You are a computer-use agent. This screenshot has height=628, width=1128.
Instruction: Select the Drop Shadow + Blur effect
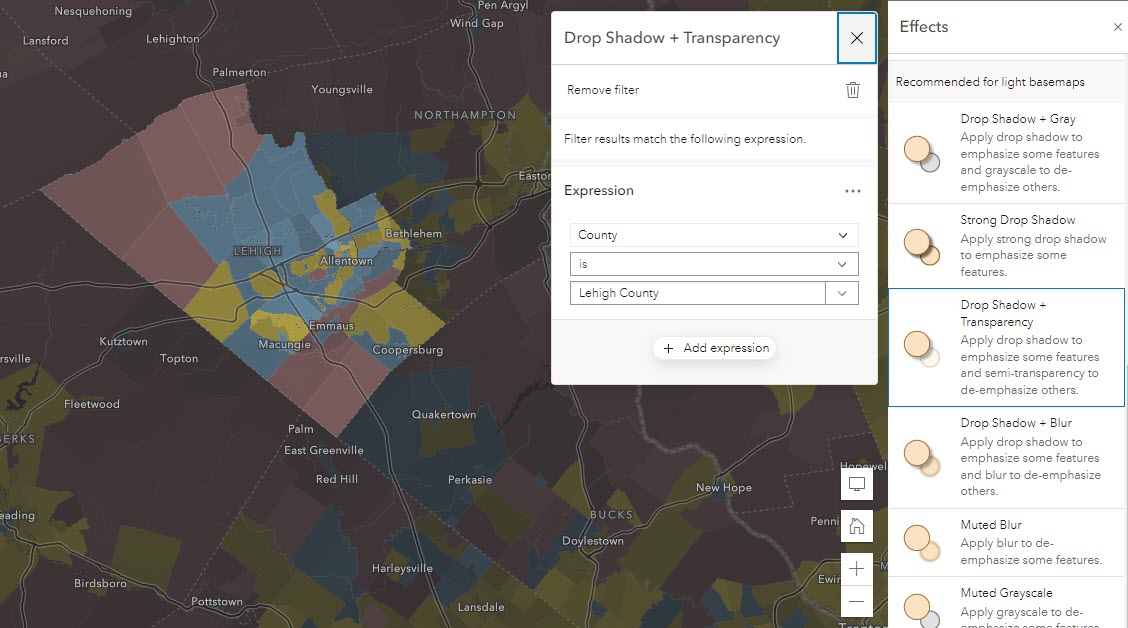1006,458
